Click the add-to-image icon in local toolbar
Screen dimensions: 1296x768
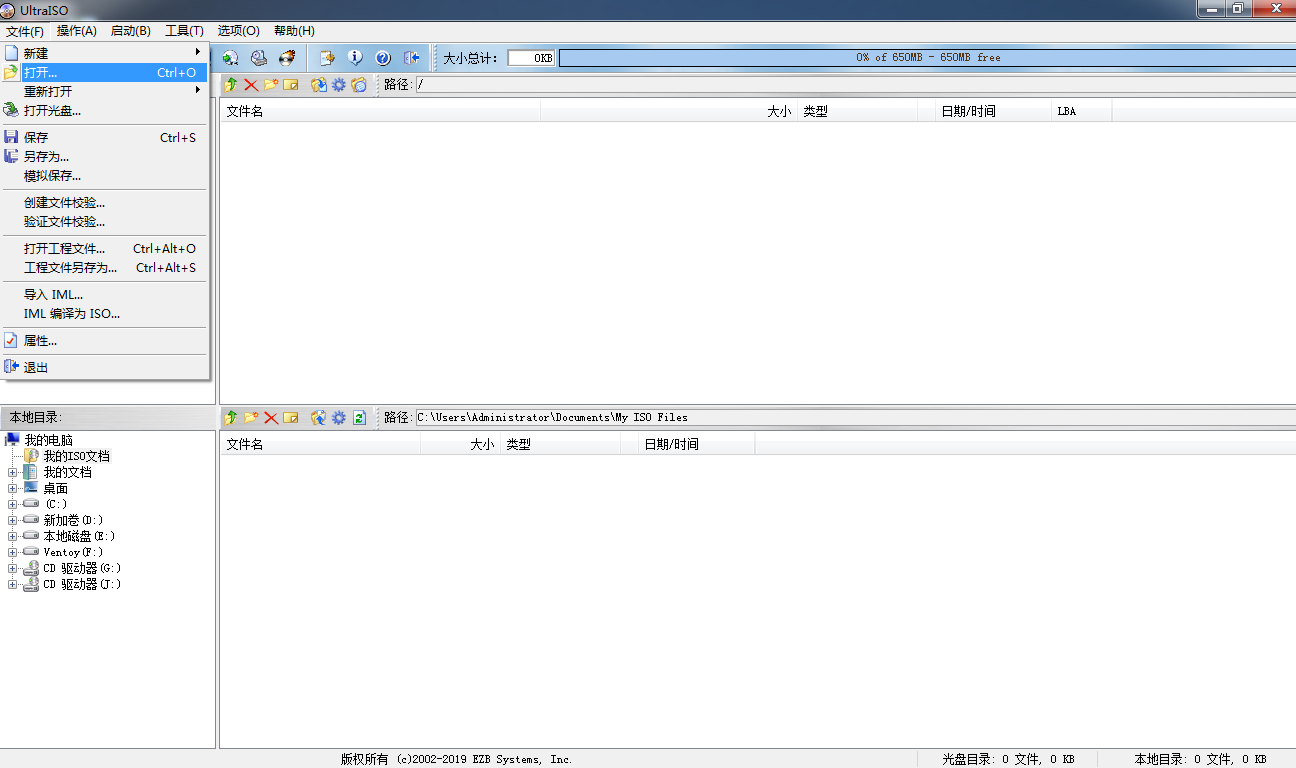pyautogui.click(x=319, y=418)
